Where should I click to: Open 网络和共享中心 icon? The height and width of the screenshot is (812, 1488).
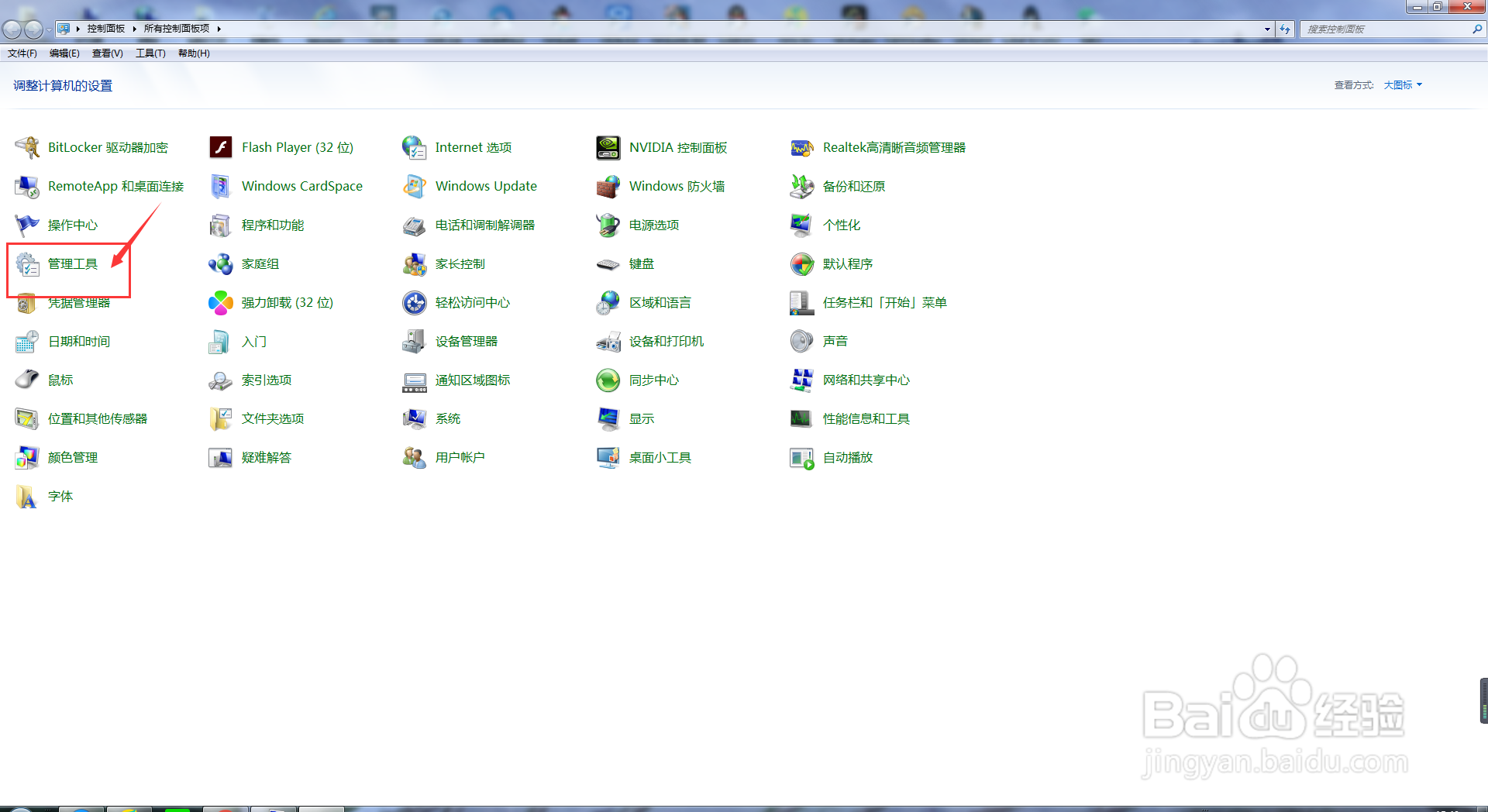point(802,380)
